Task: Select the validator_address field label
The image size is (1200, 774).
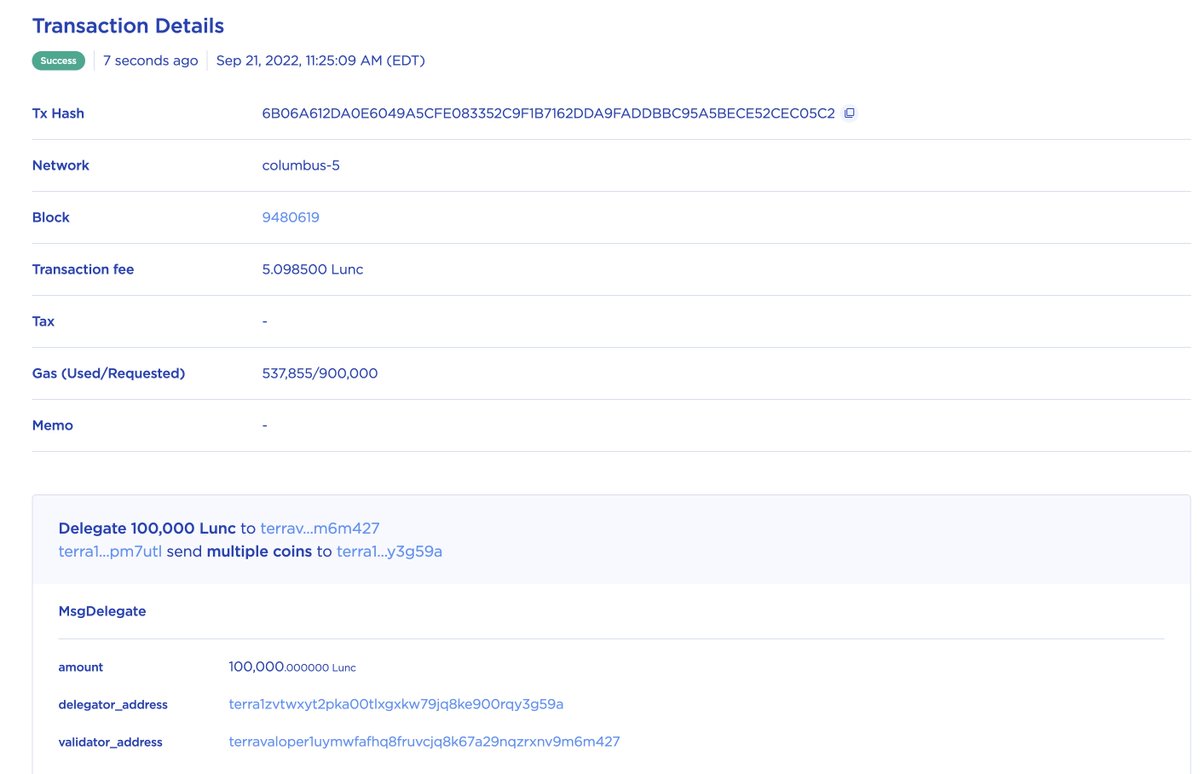Action: pyautogui.click(x=111, y=742)
